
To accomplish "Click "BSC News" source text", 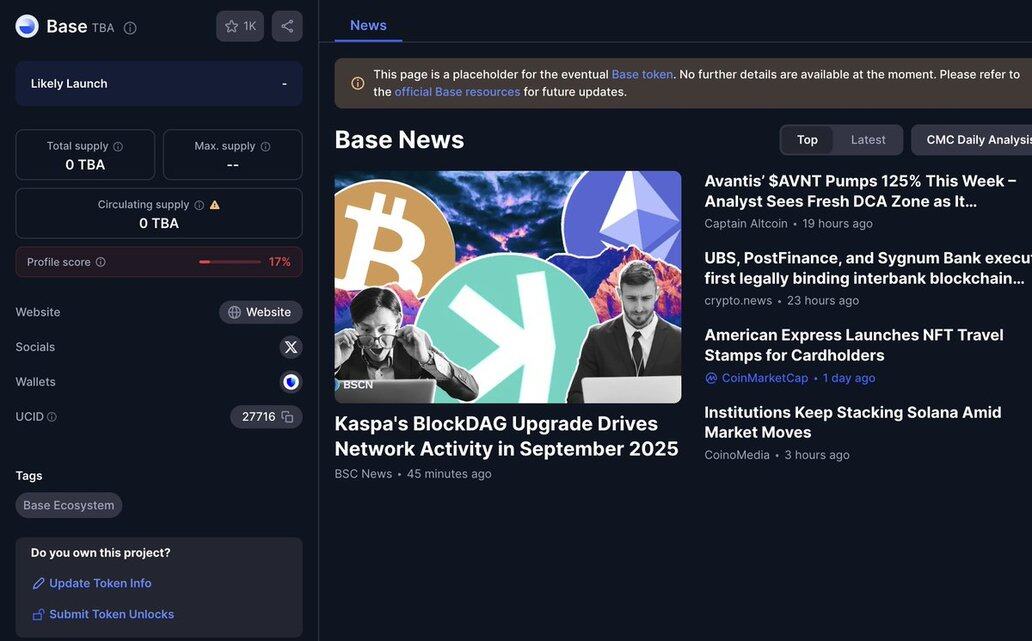I will click(363, 474).
